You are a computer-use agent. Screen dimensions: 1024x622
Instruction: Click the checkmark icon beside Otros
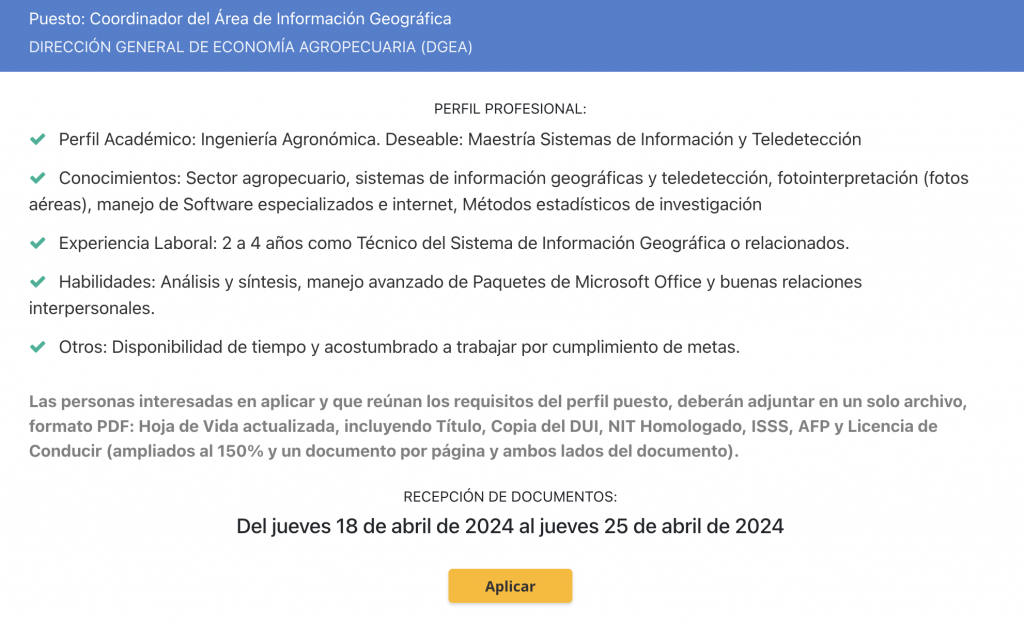(x=38, y=346)
